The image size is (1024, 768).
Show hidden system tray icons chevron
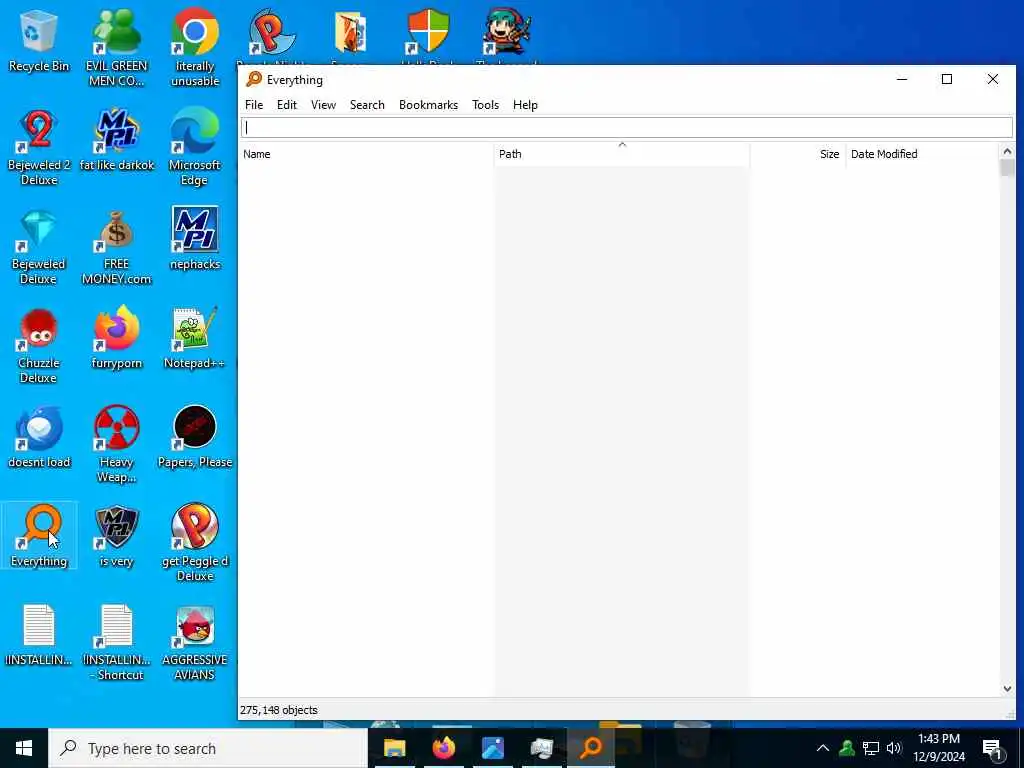click(823, 748)
